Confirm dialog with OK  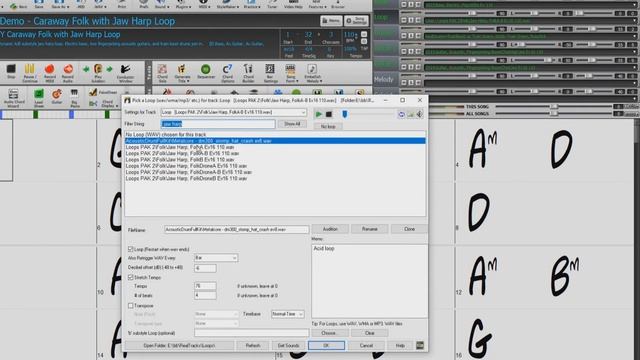click(x=326, y=345)
